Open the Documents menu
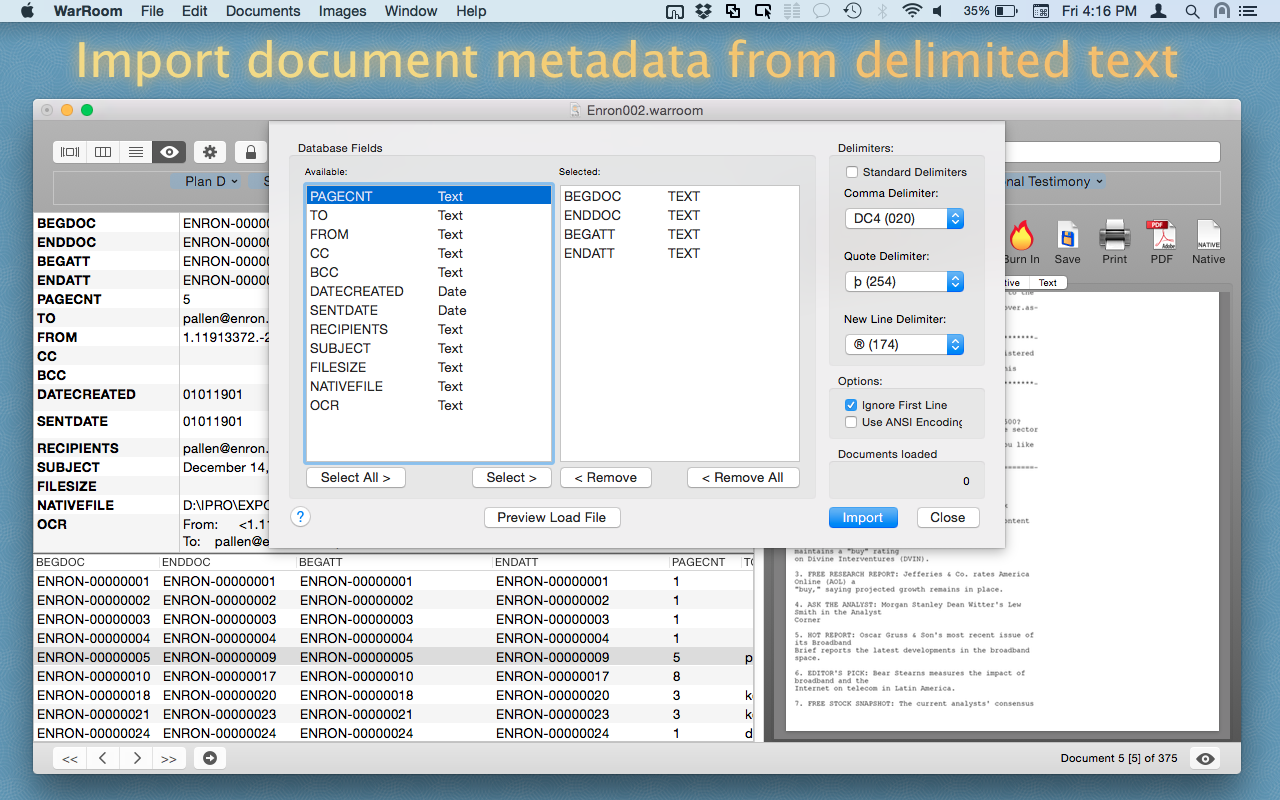1280x800 pixels. (263, 11)
